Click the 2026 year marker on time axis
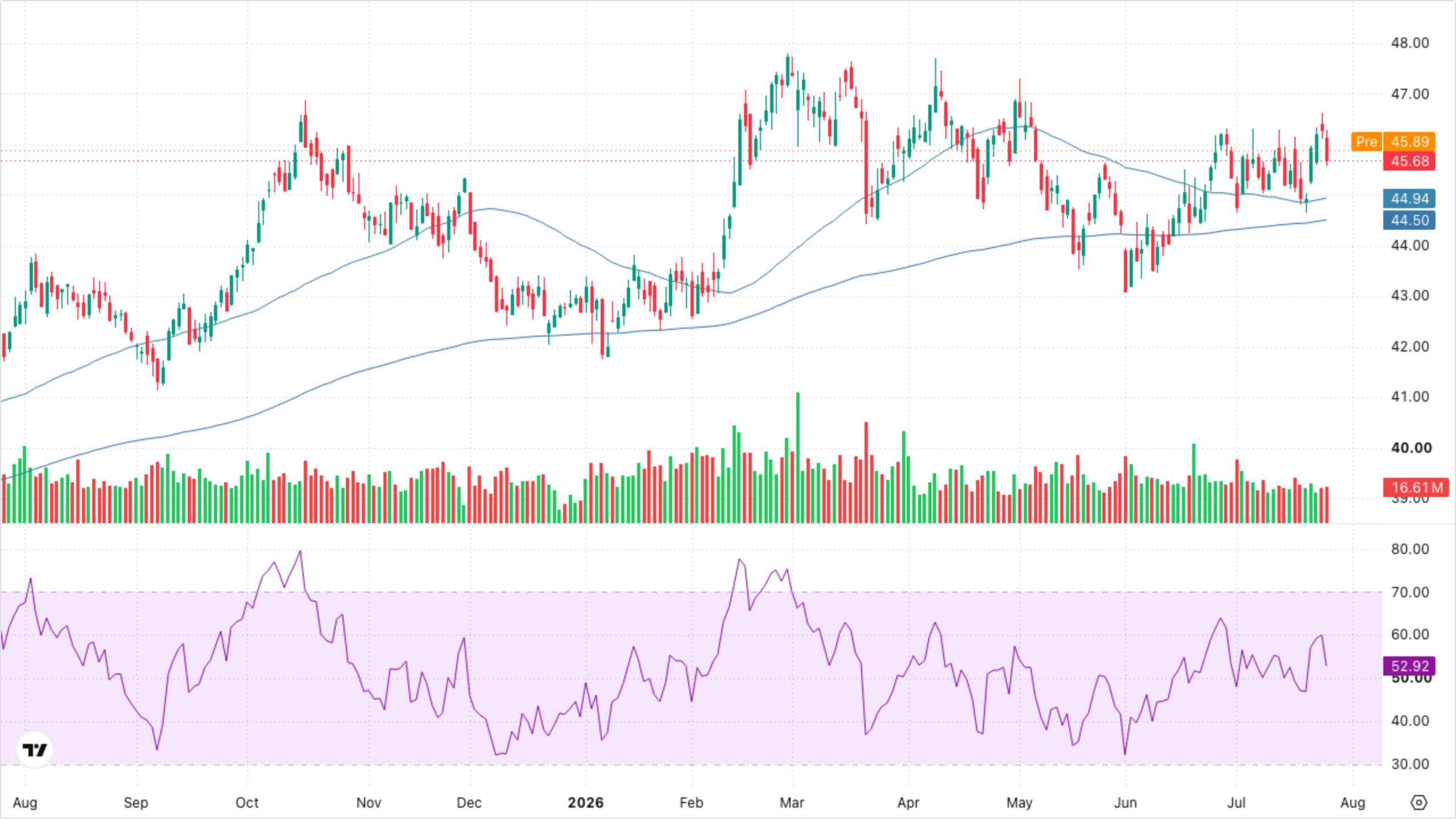Image resolution: width=1456 pixels, height=819 pixels. 585,803
